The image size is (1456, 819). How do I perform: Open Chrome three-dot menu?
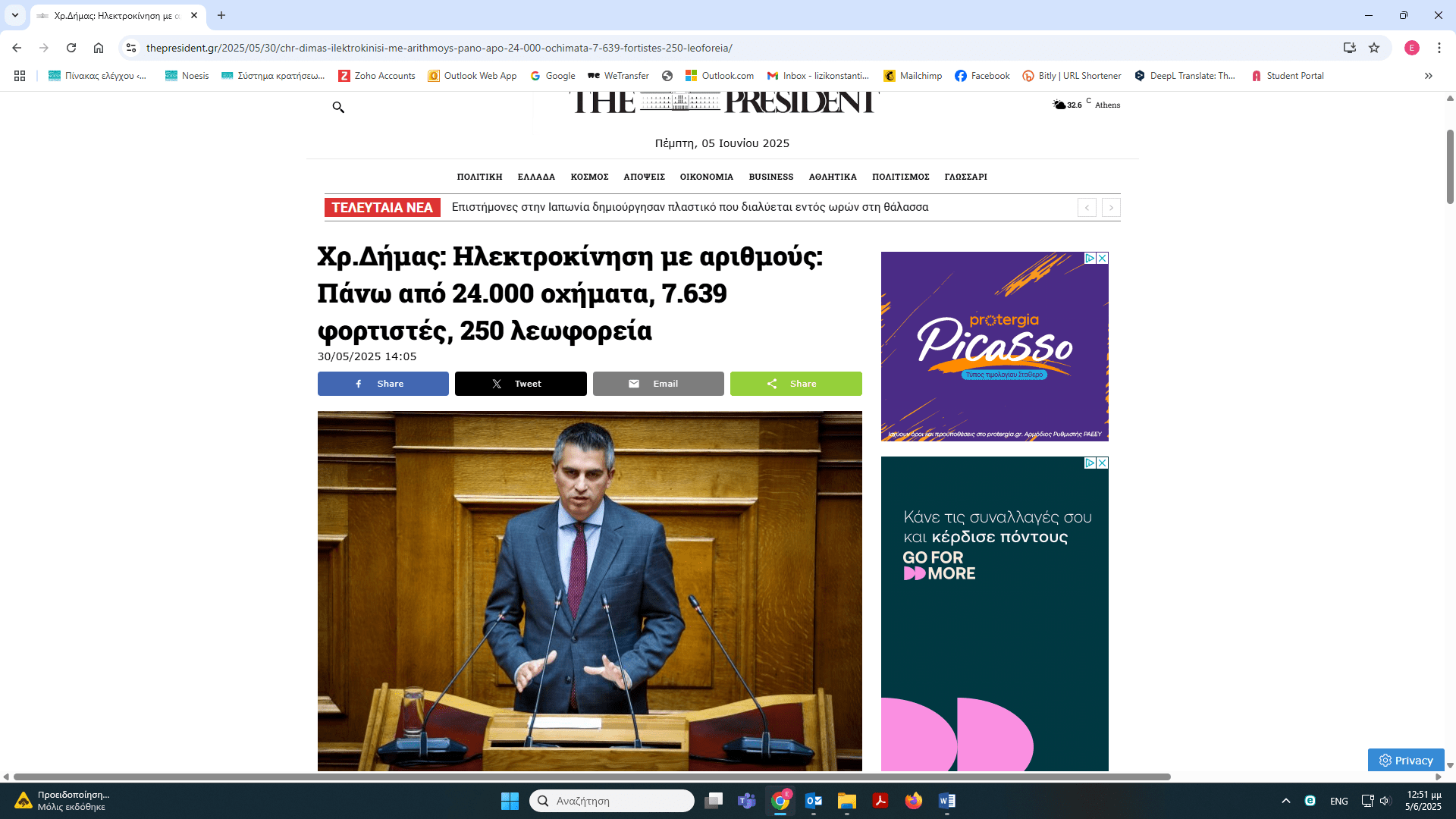[1439, 48]
